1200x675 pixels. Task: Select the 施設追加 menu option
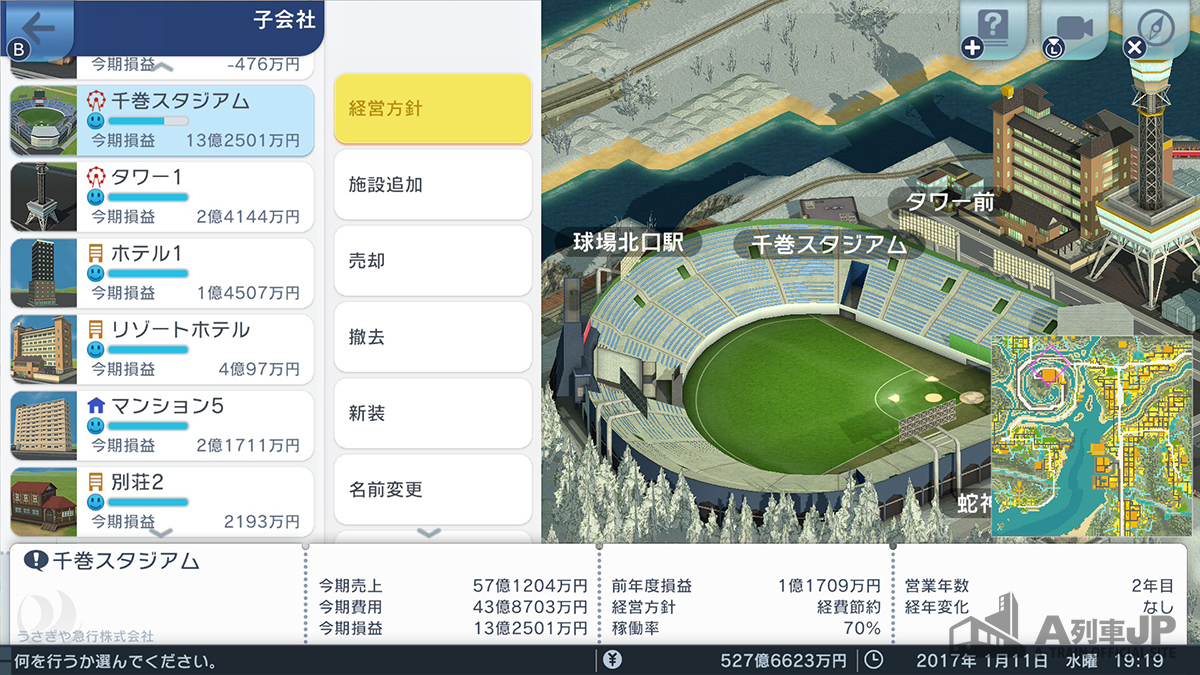432,185
